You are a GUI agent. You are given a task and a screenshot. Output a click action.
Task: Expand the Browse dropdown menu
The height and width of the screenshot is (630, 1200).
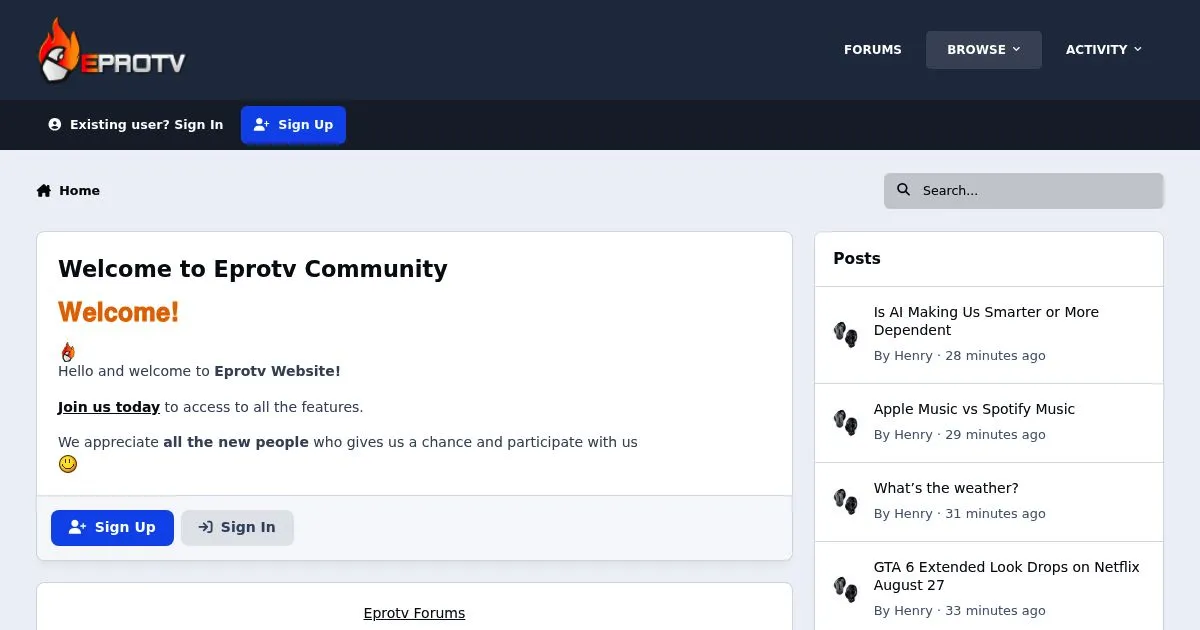click(x=984, y=50)
